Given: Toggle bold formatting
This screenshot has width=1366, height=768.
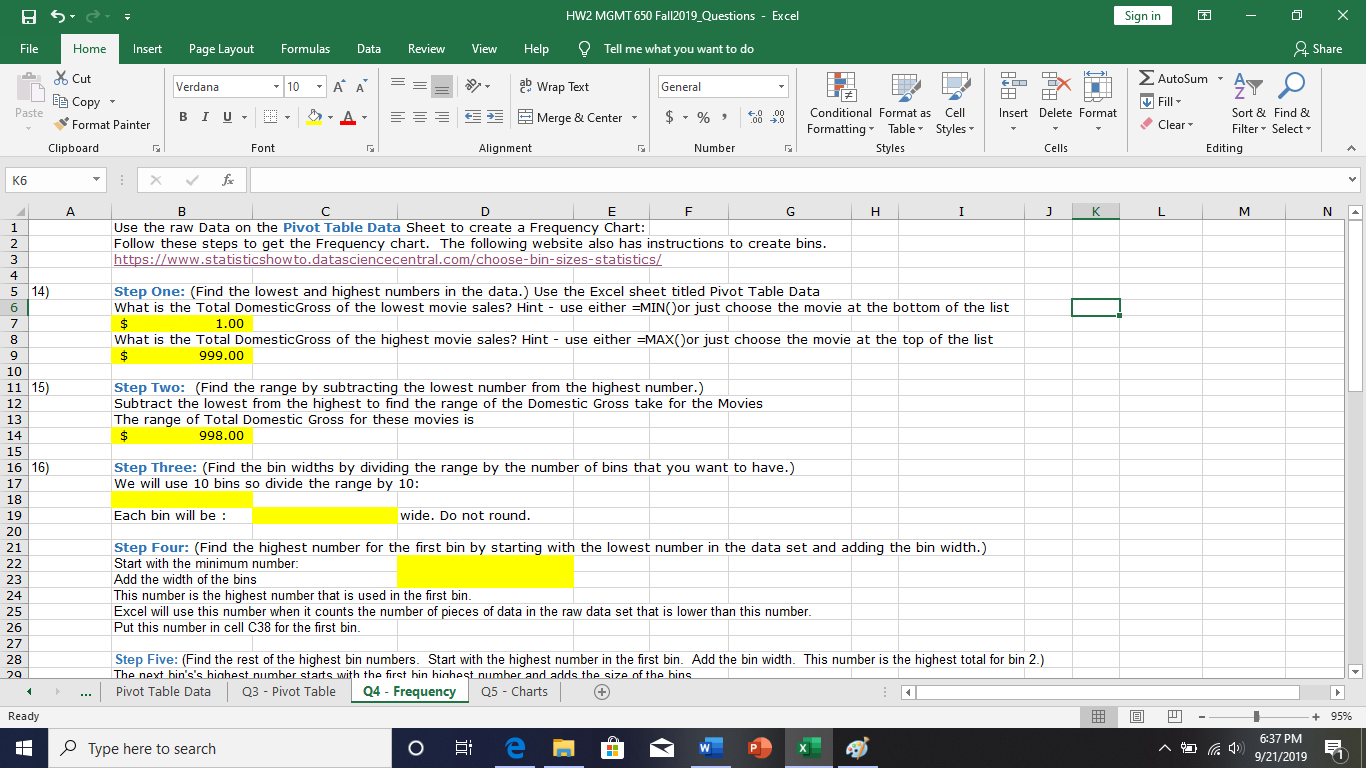Looking at the screenshot, I should click(183, 117).
